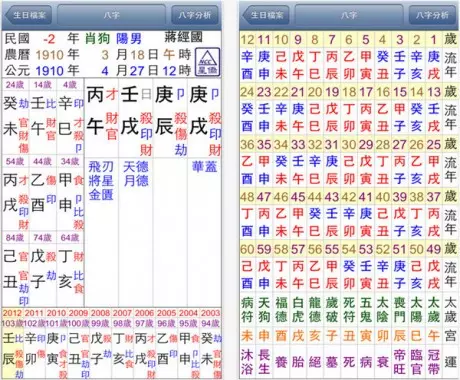
Task: Select the 84歲 luck pillar header
Action: pyautogui.click(x=15, y=238)
